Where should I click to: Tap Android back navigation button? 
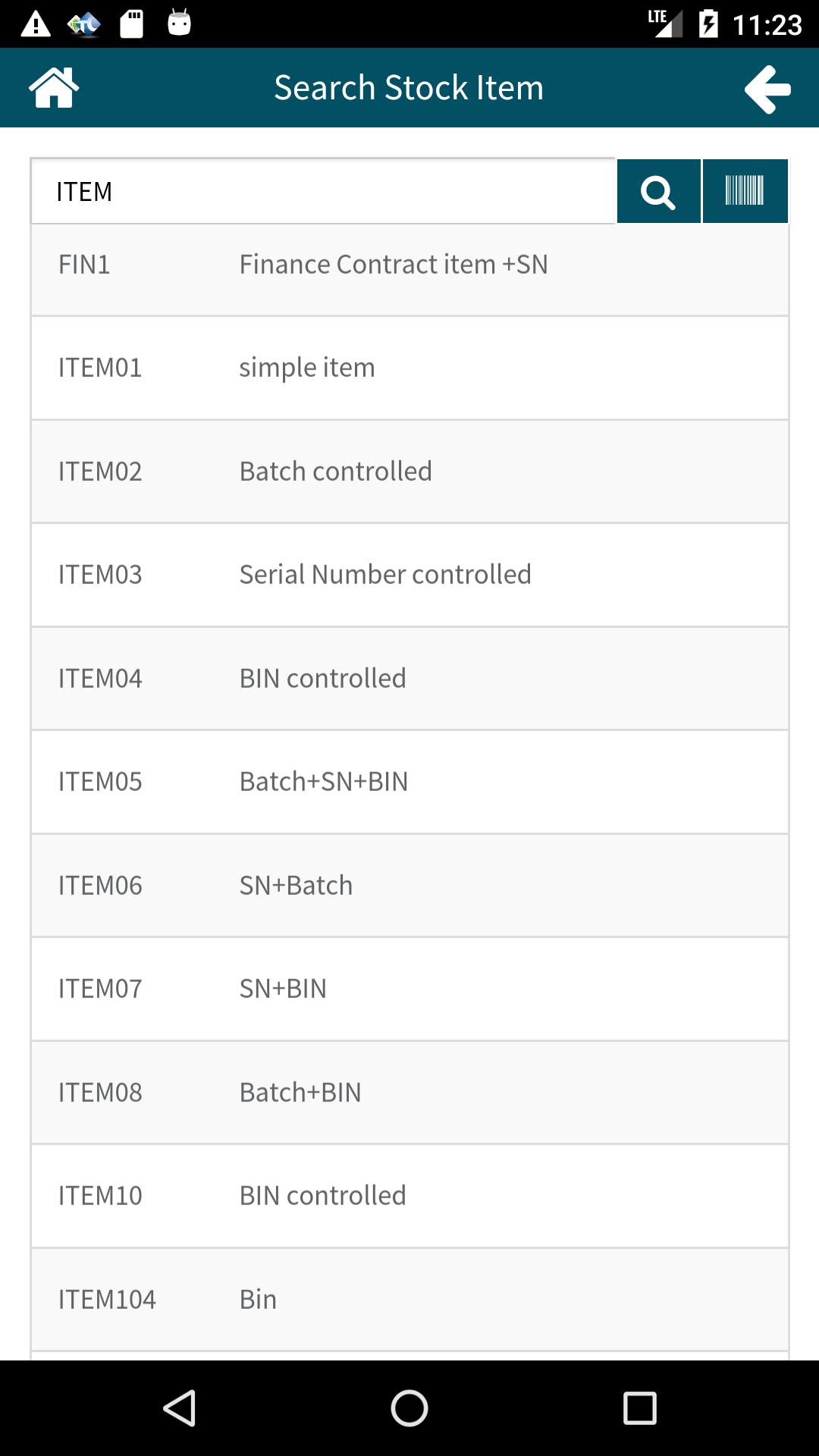pos(180,1408)
